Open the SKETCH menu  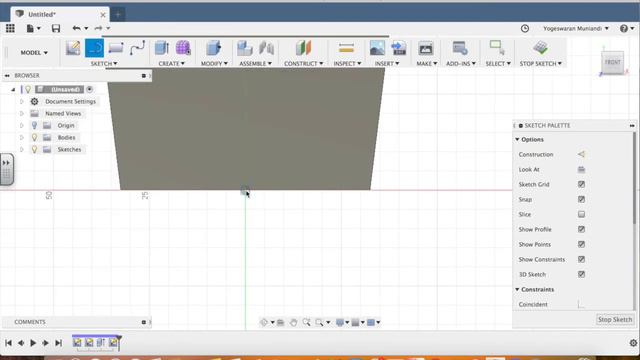(x=104, y=64)
